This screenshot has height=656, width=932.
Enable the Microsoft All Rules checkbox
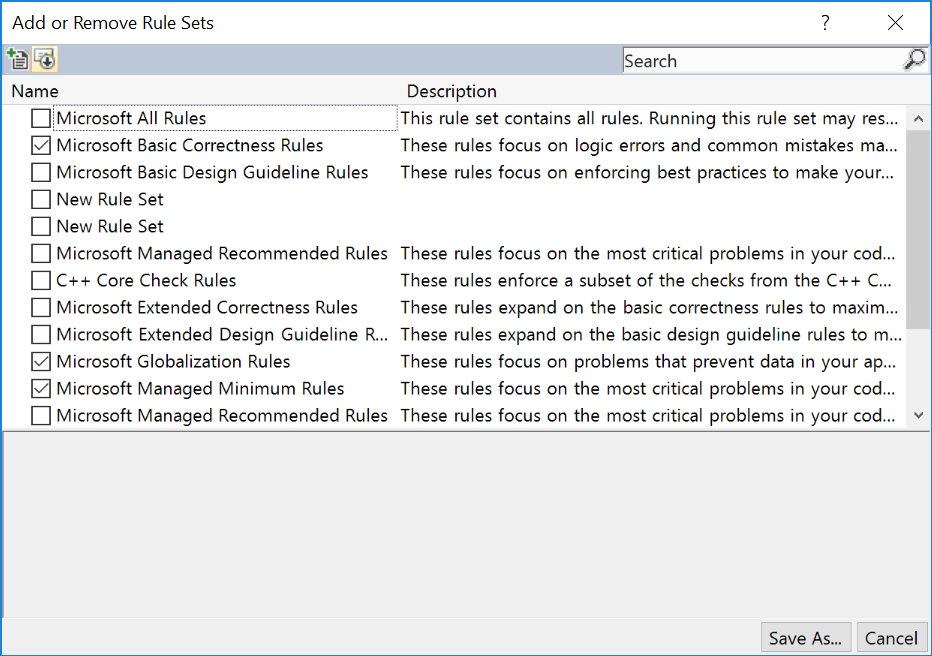click(41, 119)
